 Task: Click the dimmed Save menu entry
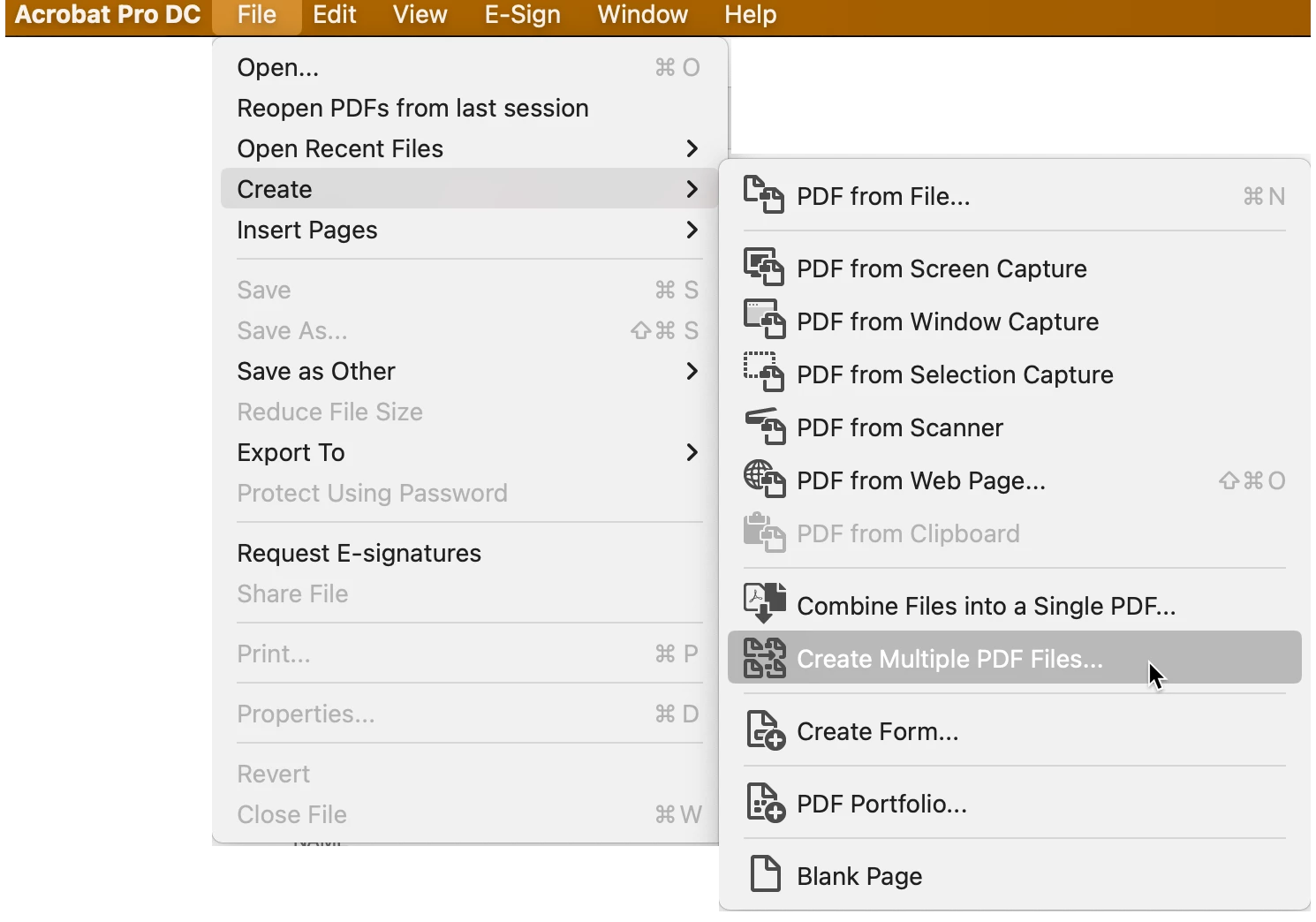pyautogui.click(x=468, y=290)
